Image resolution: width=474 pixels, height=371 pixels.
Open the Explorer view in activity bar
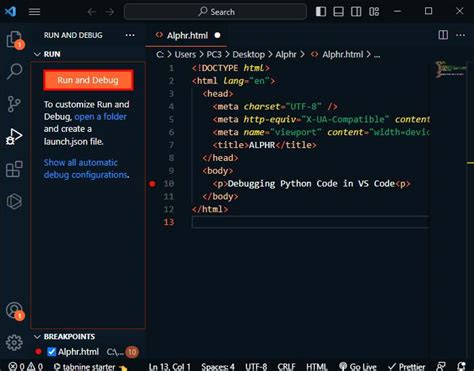pos(15,40)
